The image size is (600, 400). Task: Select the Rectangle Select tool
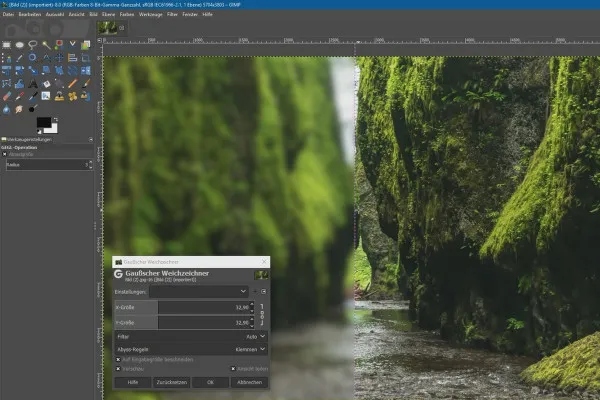click(x=8, y=44)
